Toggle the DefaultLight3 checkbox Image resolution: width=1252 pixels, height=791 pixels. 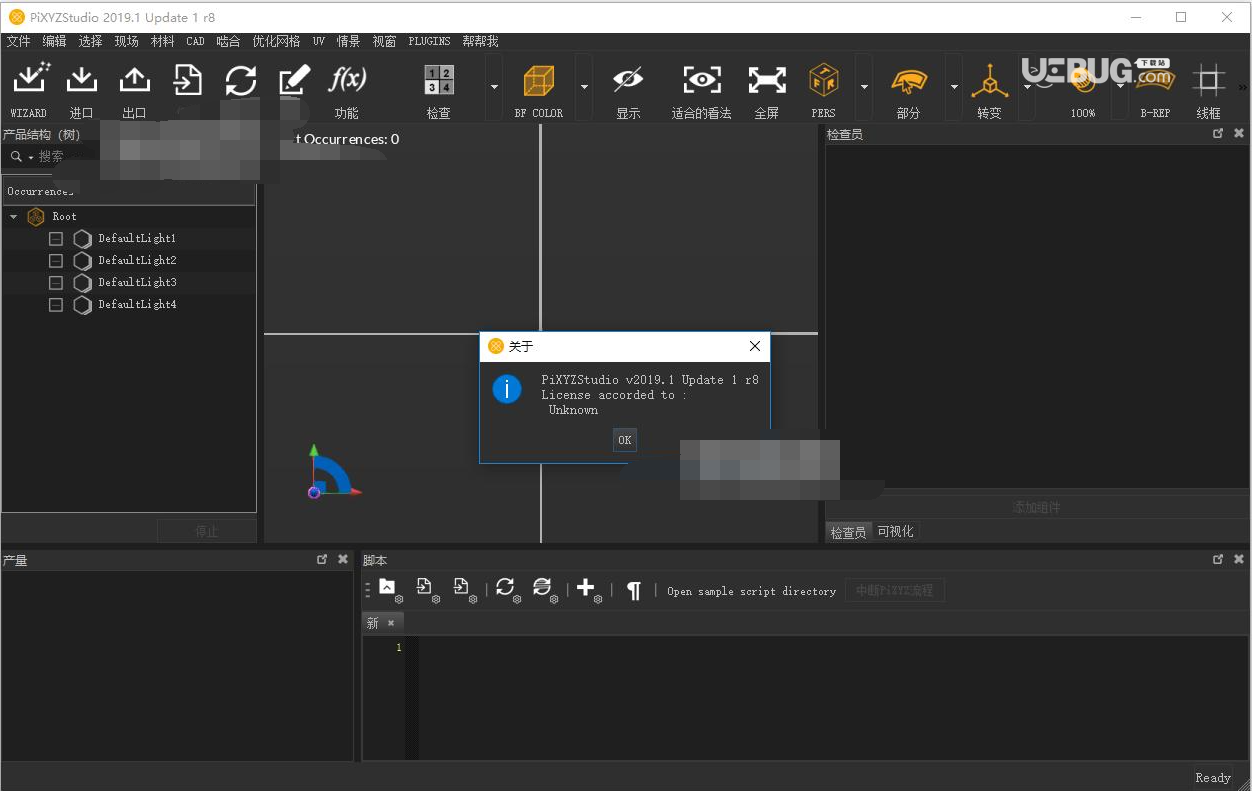[56, 283]
